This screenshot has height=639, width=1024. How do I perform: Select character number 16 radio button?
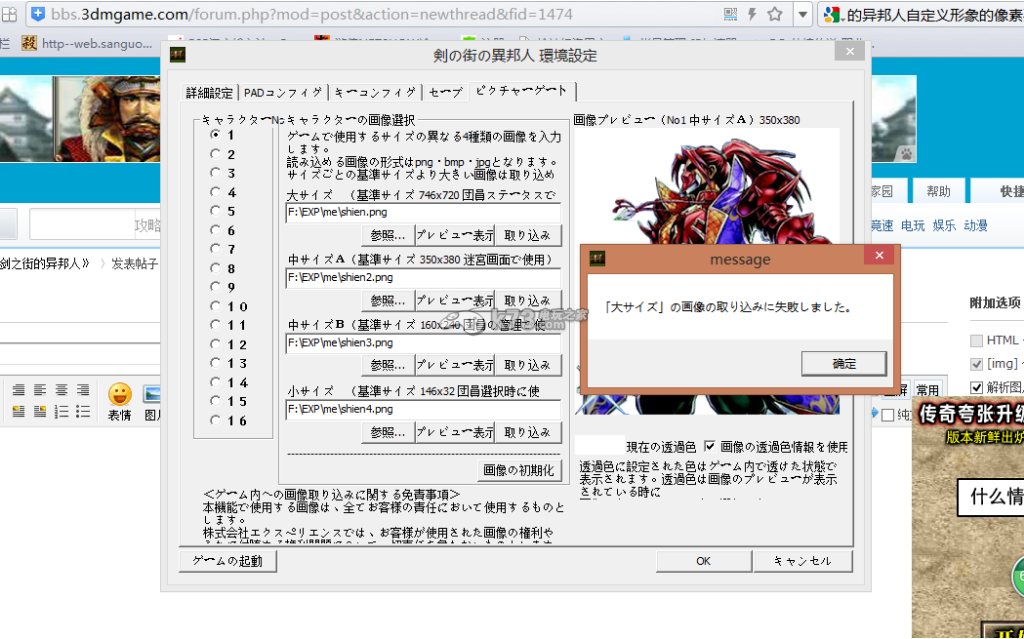215,421
